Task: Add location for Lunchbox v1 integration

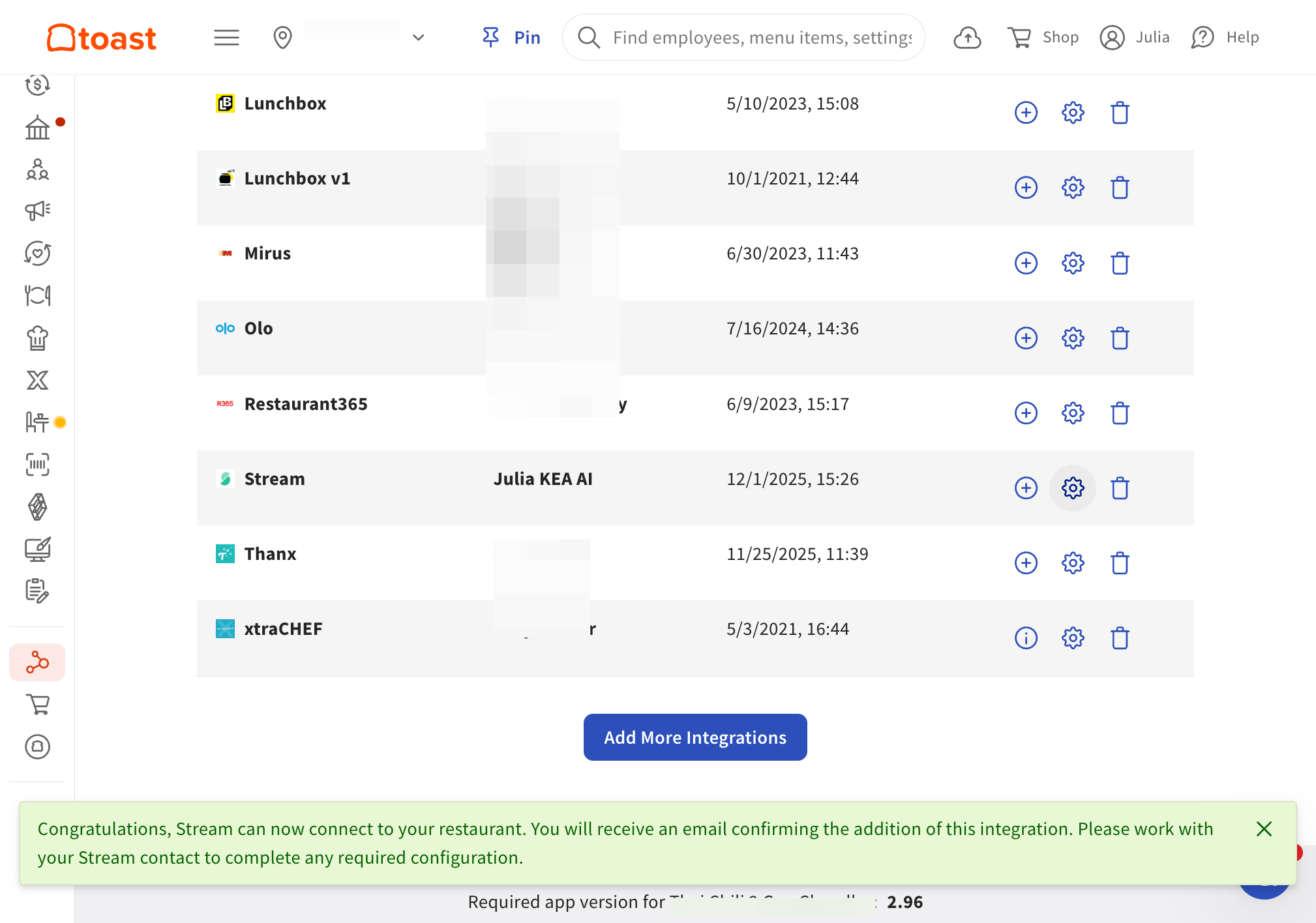Action: tap(1026, 188)
